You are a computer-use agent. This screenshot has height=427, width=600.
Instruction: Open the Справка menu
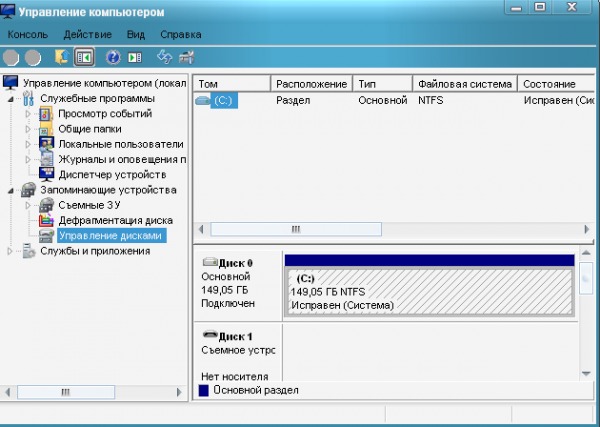pos(181,34)
